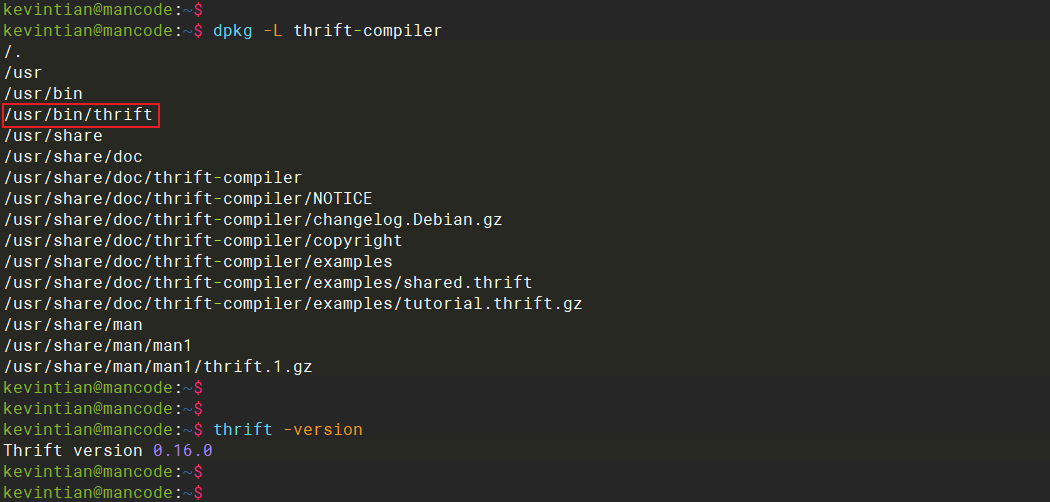This screenshot has height=502, width=1050.
Task: Click the /usr/share/doc/thrift-compiler directory line
Action: (153, 177)
